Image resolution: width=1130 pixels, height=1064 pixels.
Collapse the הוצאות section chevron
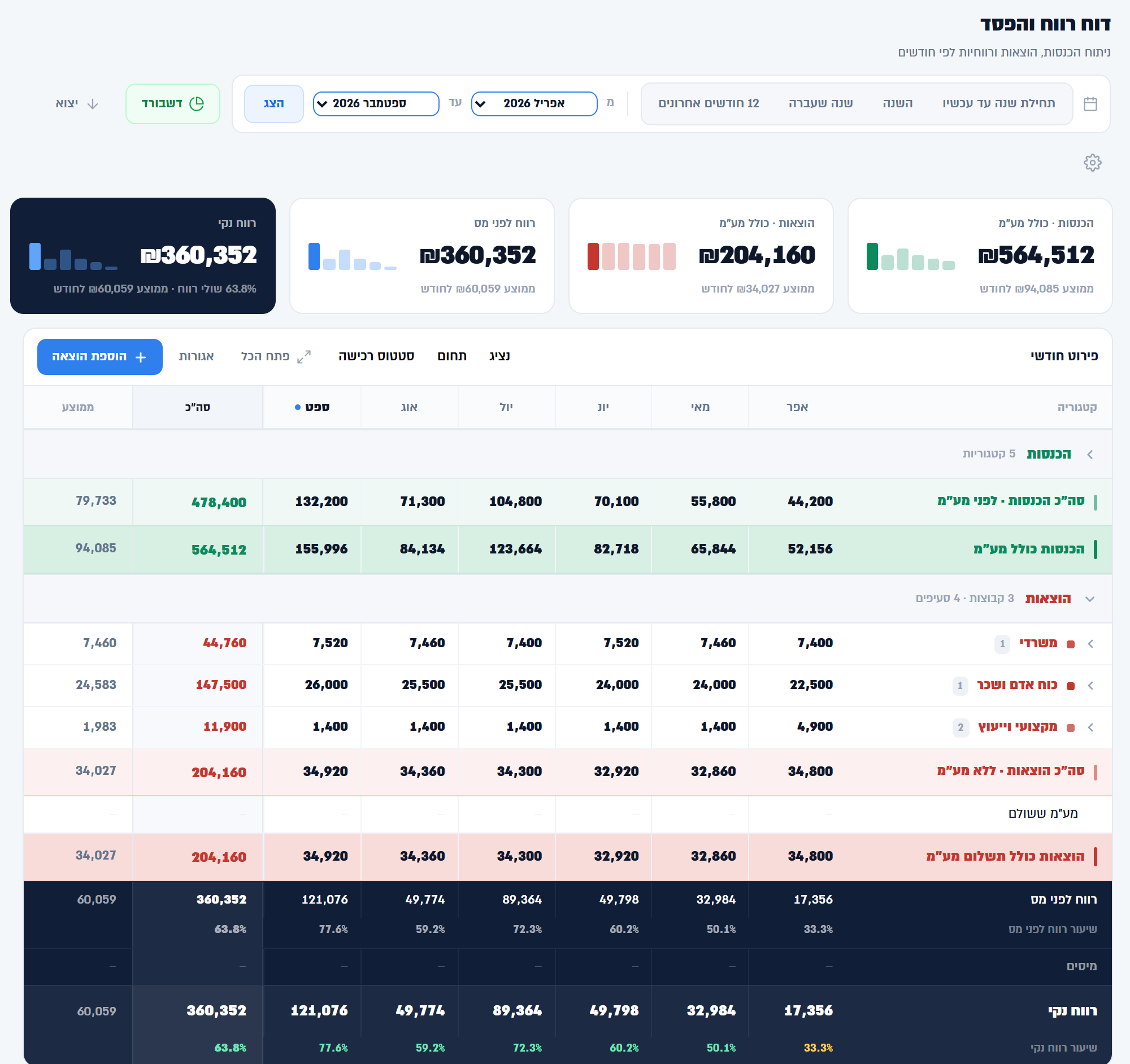tap(1090, 599)
